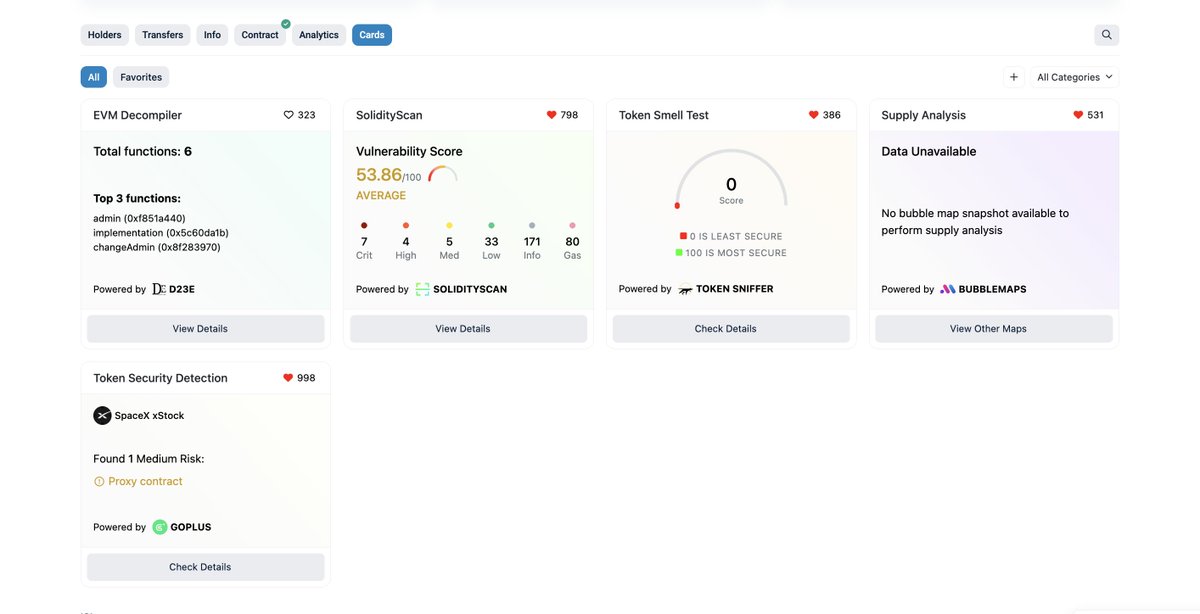Click the Found 1 Medium Risk text
The width and height of the screenshot is (1200, 614).
click(x=149, y=459)
